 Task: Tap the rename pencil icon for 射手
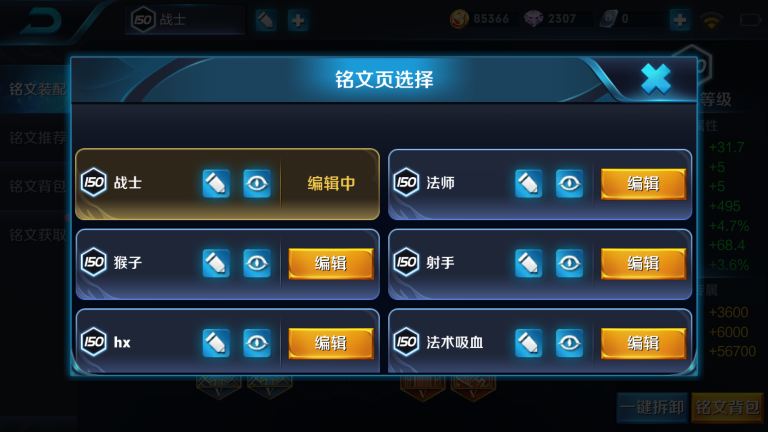click(x=528, y=264)
